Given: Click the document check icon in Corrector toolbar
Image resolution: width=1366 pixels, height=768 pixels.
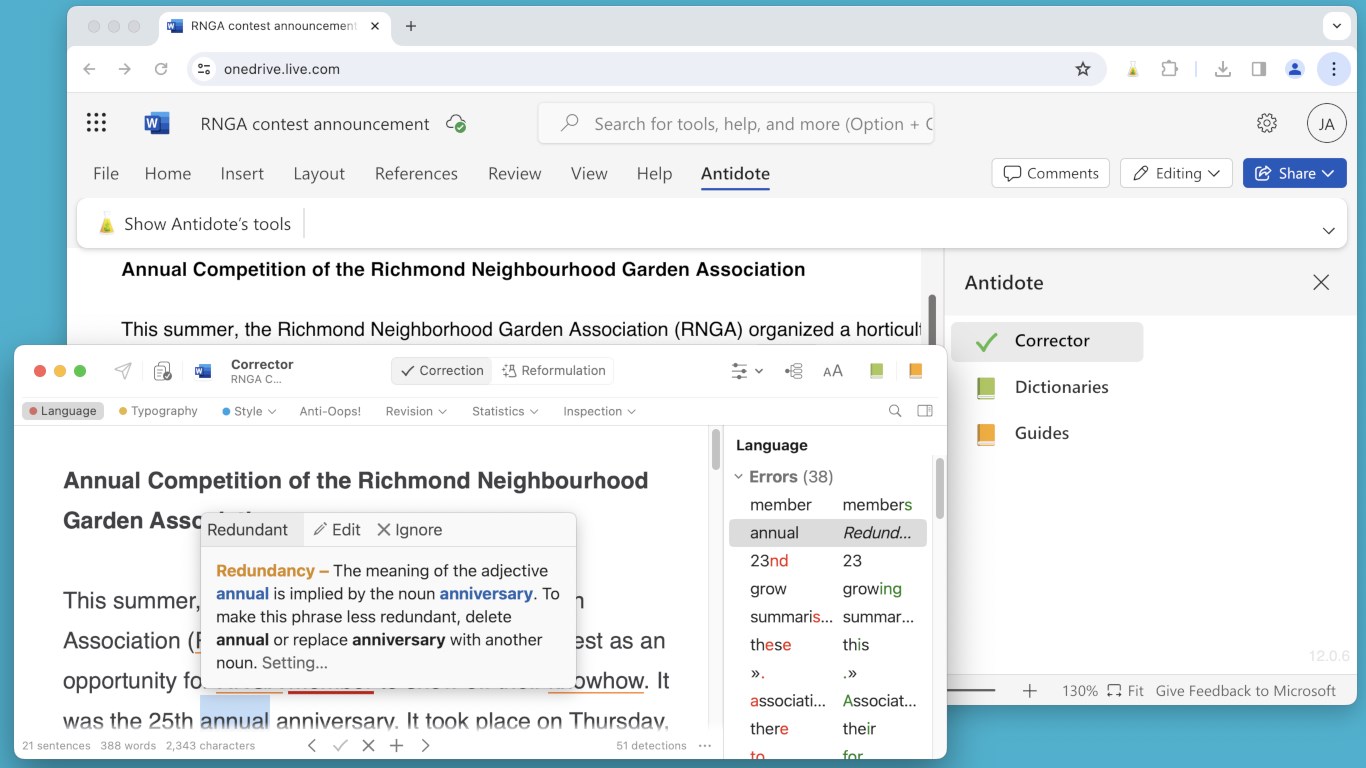Looking at the screenshot, I should pyautogui.click(x=162, y=371).
